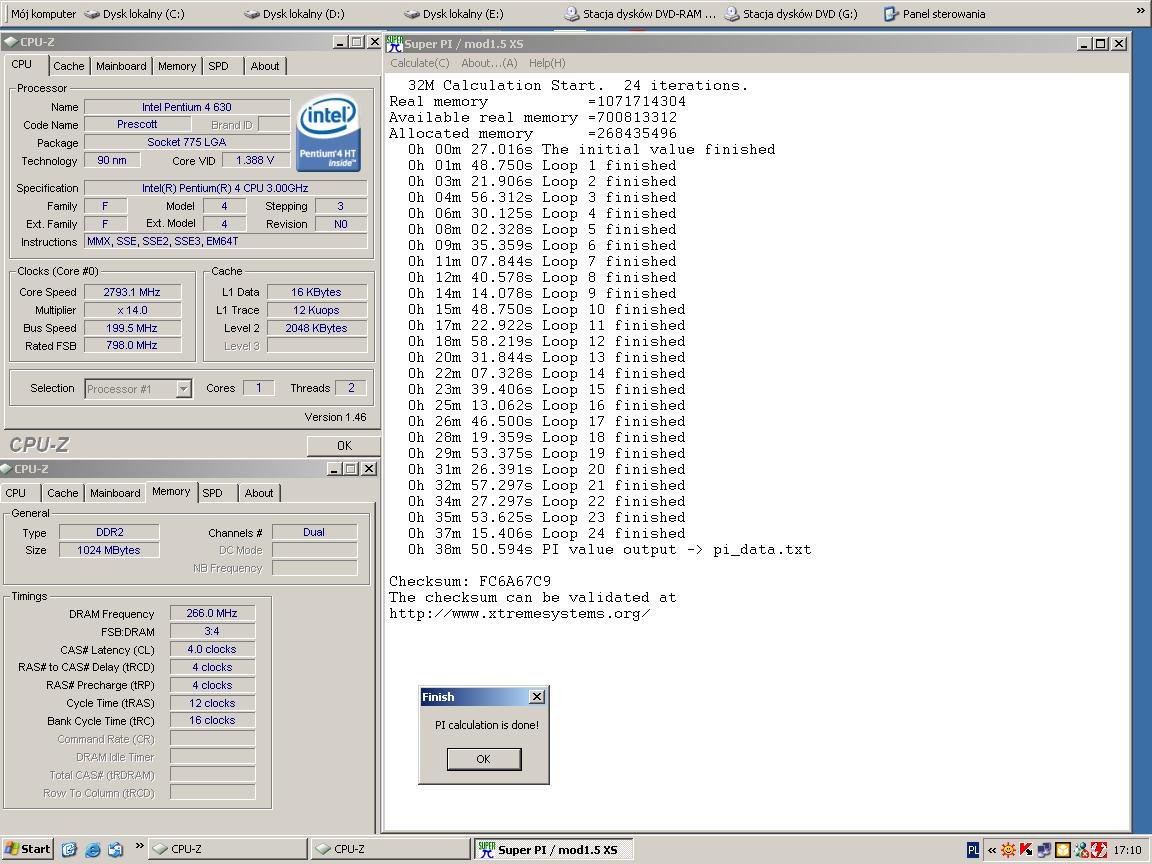Open the Start menu
Image resolution: width=1152 pixels, height=864 pixels.
pos(27,849)
